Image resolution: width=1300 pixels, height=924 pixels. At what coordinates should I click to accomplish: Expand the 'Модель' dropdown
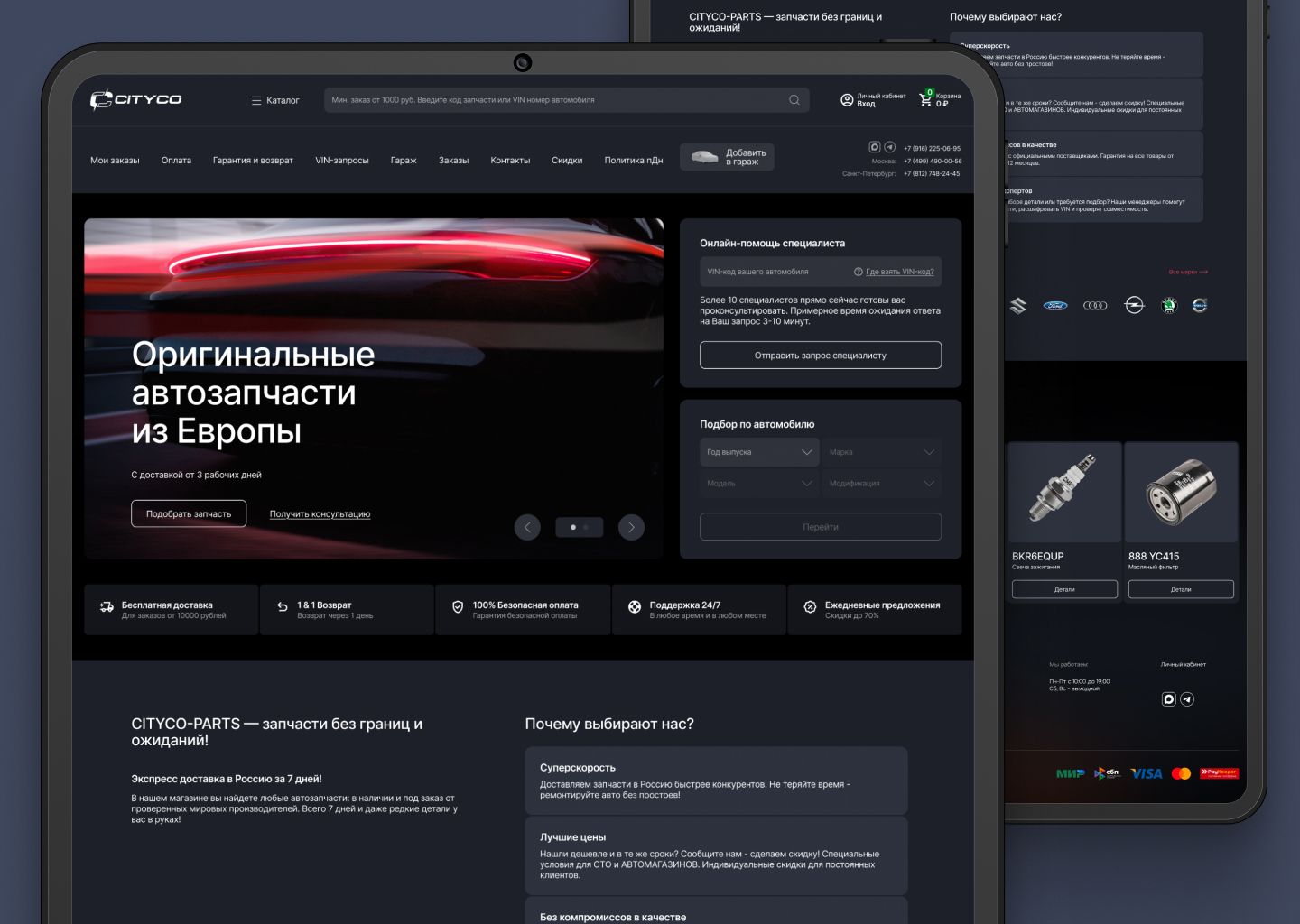tap(759, 484)
